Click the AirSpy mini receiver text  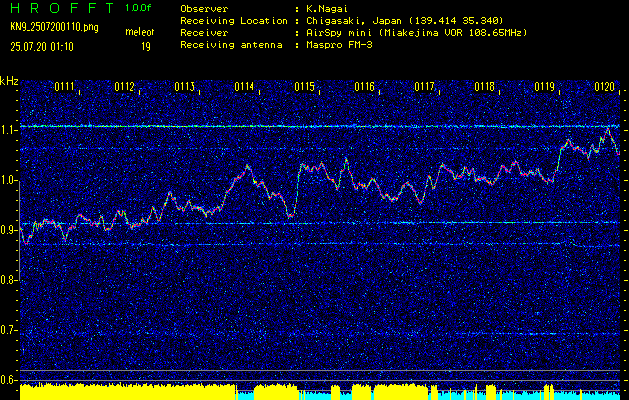click(x=416, y=33)
